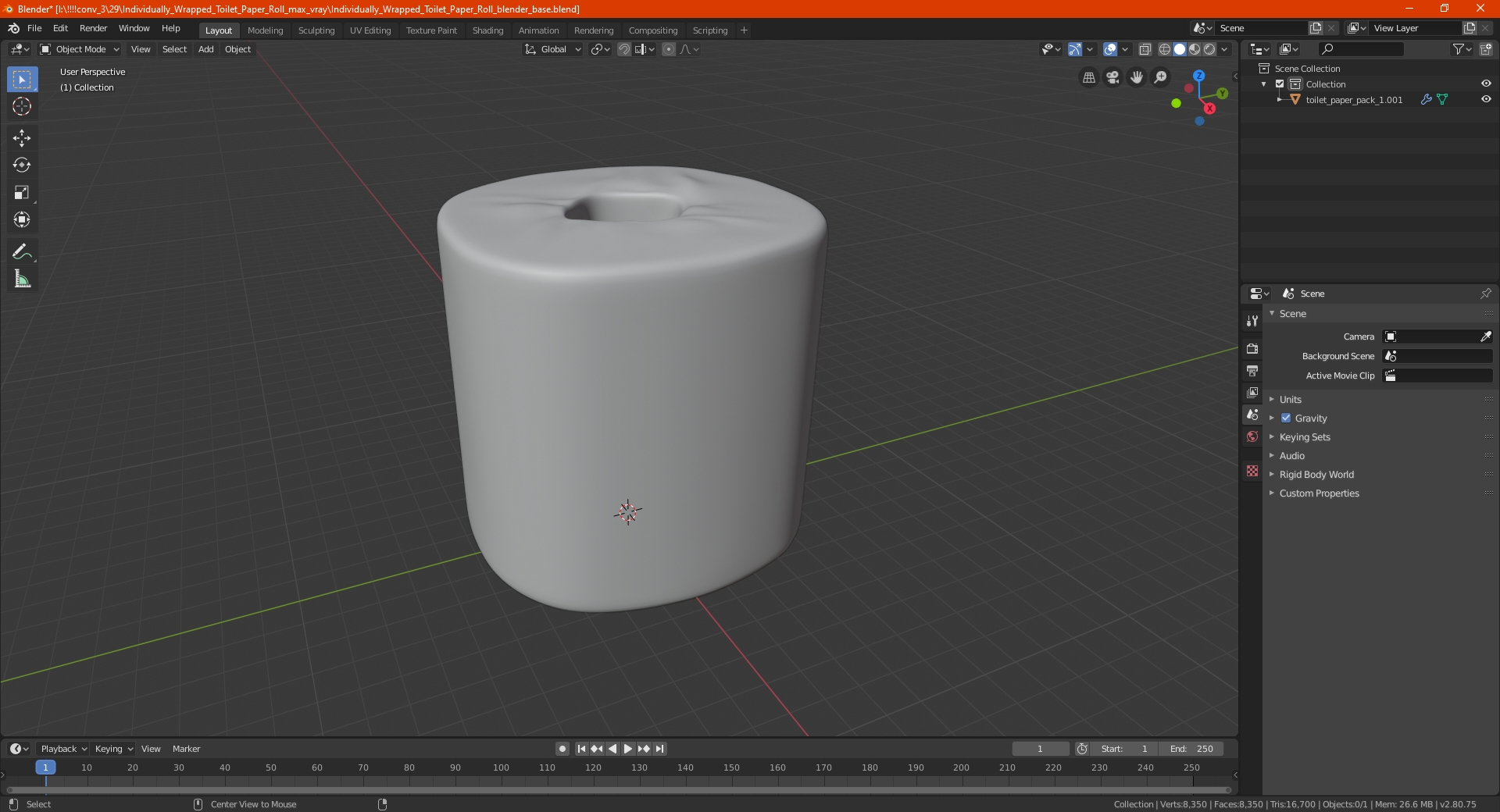Toggle viewport gizmos display

point(1075,49)
